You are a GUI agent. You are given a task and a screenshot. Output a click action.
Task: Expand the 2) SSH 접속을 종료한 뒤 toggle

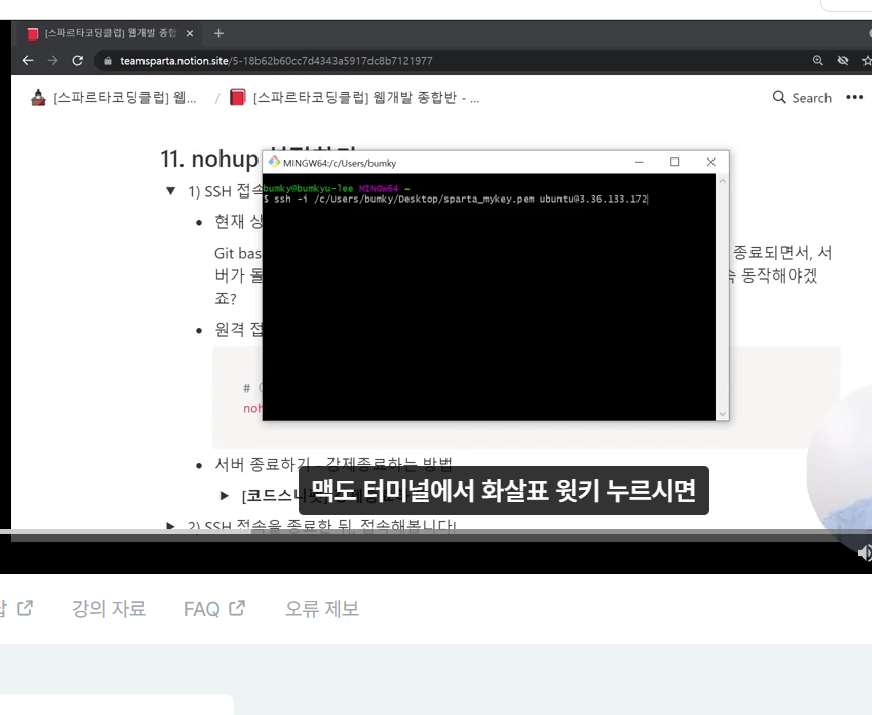(171, 525)
